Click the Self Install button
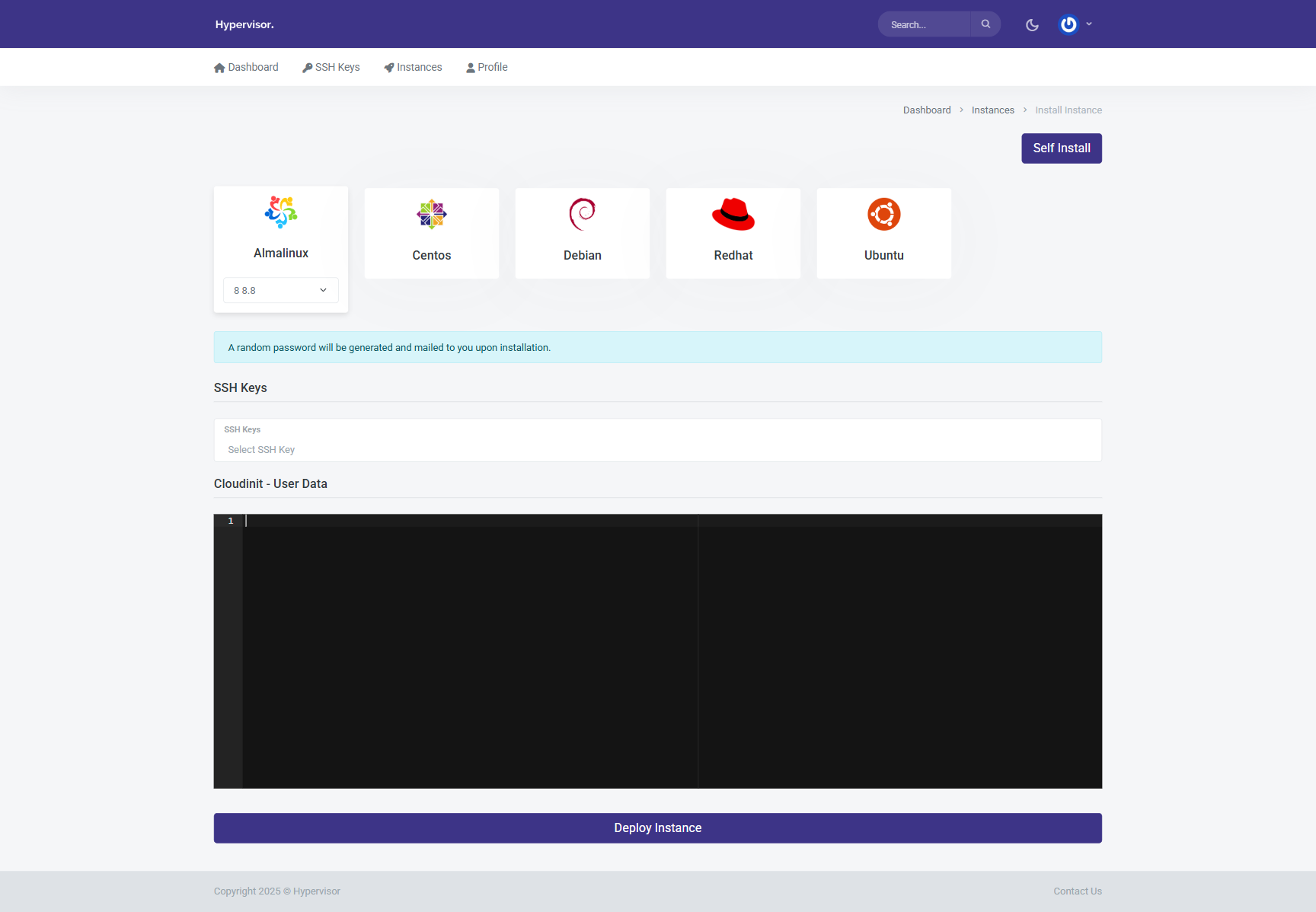1316x912 pixels. point(1062,148)
